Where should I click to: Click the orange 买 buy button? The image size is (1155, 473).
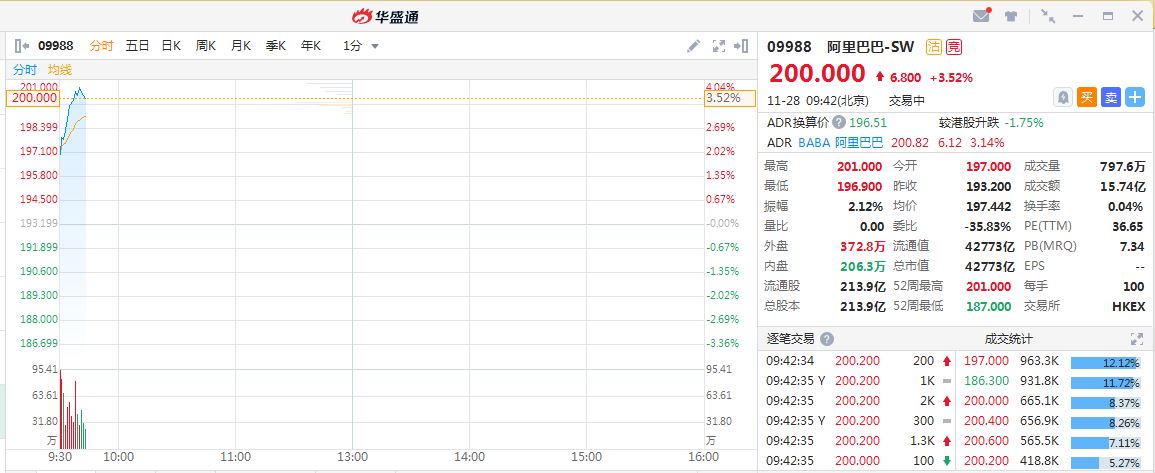coord(1087,97)
